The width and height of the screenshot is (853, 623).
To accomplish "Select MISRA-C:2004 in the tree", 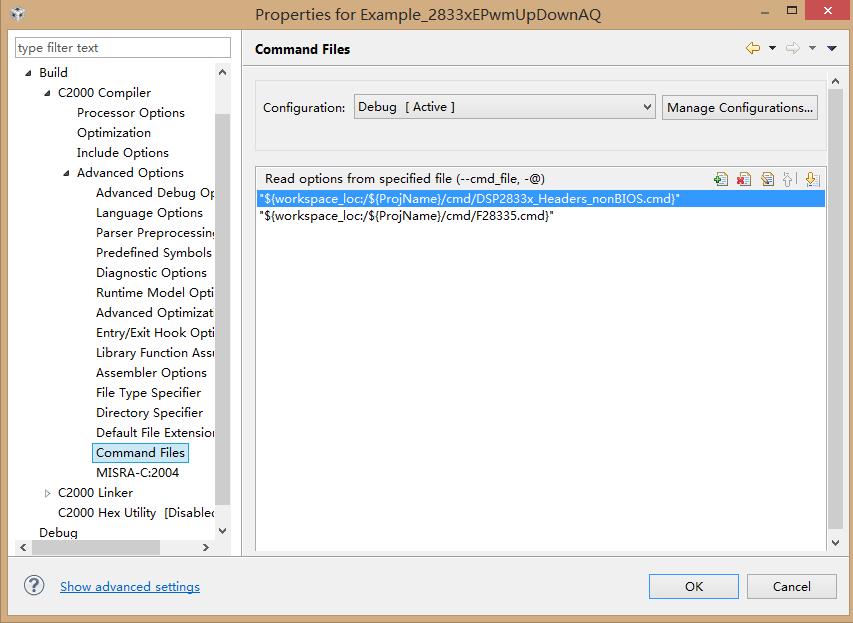I will (x=137, y=473).
